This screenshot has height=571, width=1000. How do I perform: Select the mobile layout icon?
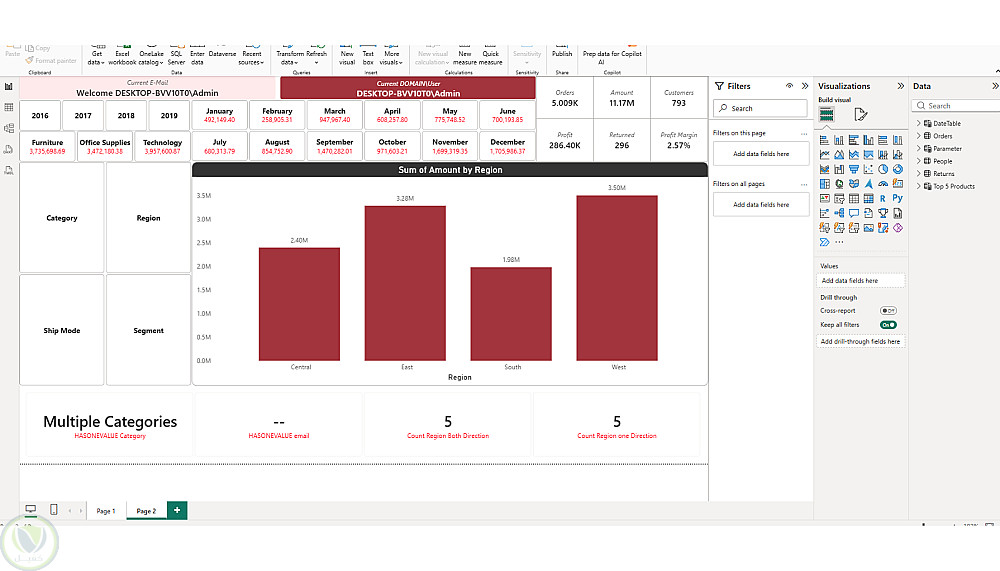54,509
